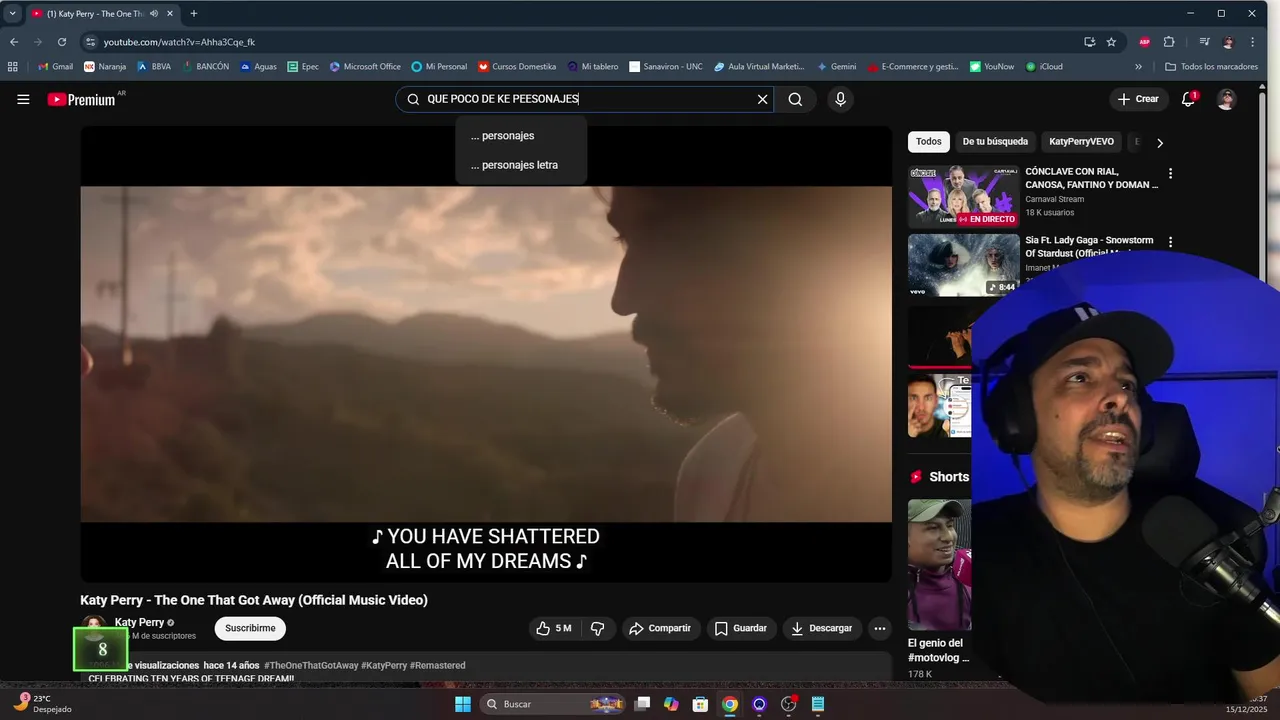The width and height of the screenshot is (1280, 720).
Task: Open the weather widget showing 23°C
Action: (x=41, y=704)
